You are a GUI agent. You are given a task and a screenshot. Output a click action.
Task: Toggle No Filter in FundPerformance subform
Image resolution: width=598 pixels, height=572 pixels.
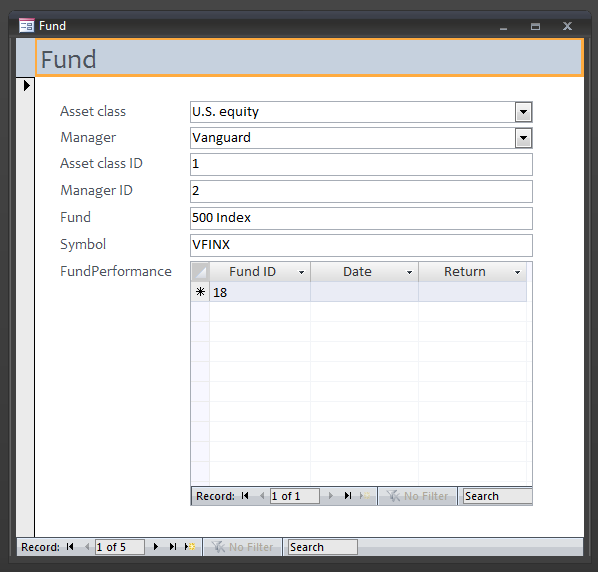(418, 496)
